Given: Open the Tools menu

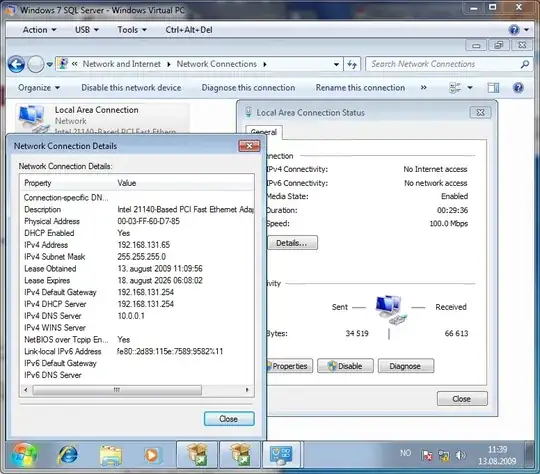Looking at the screenshot, I should pyautogui.click(x=132, y=30).
